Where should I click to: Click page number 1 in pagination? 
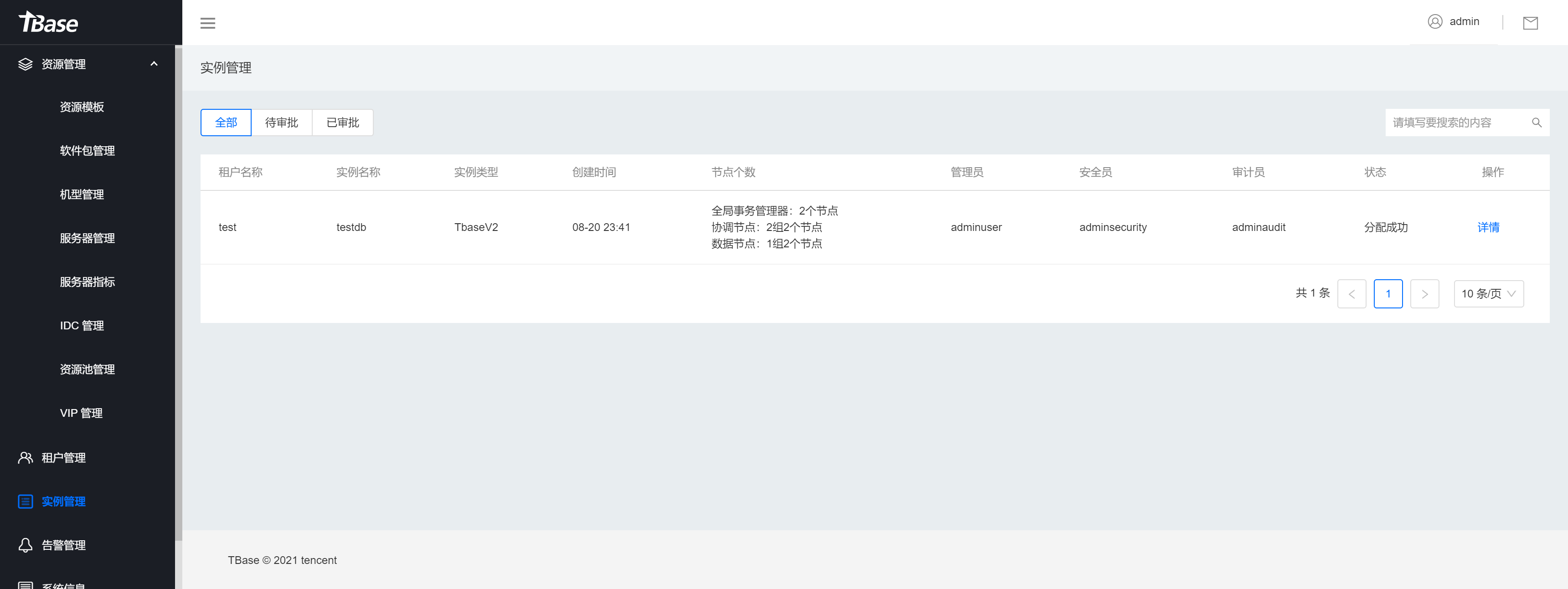point(1388,293)
